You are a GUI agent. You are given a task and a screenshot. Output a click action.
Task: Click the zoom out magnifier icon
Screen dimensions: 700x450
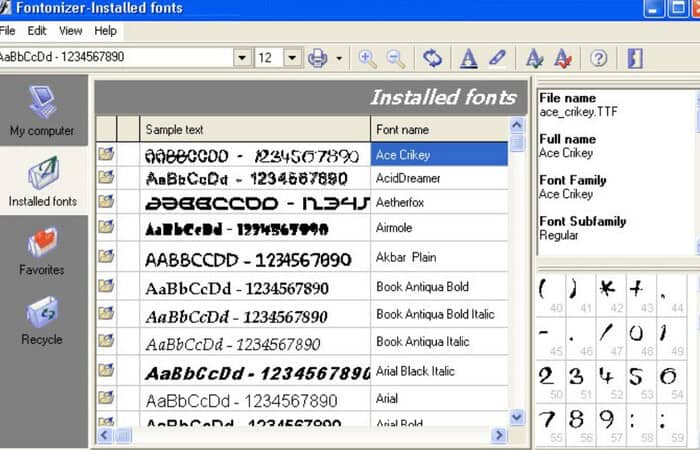(x=396, y=58)
